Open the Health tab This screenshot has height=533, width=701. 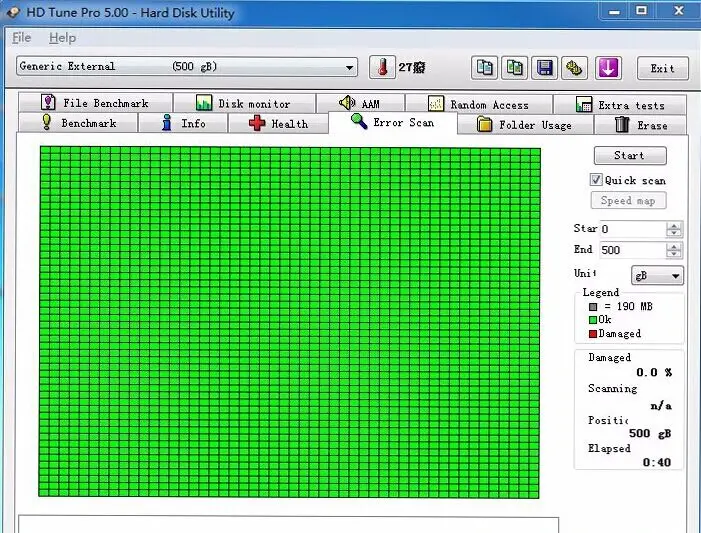pyautogui.click(x=278, y=123)
